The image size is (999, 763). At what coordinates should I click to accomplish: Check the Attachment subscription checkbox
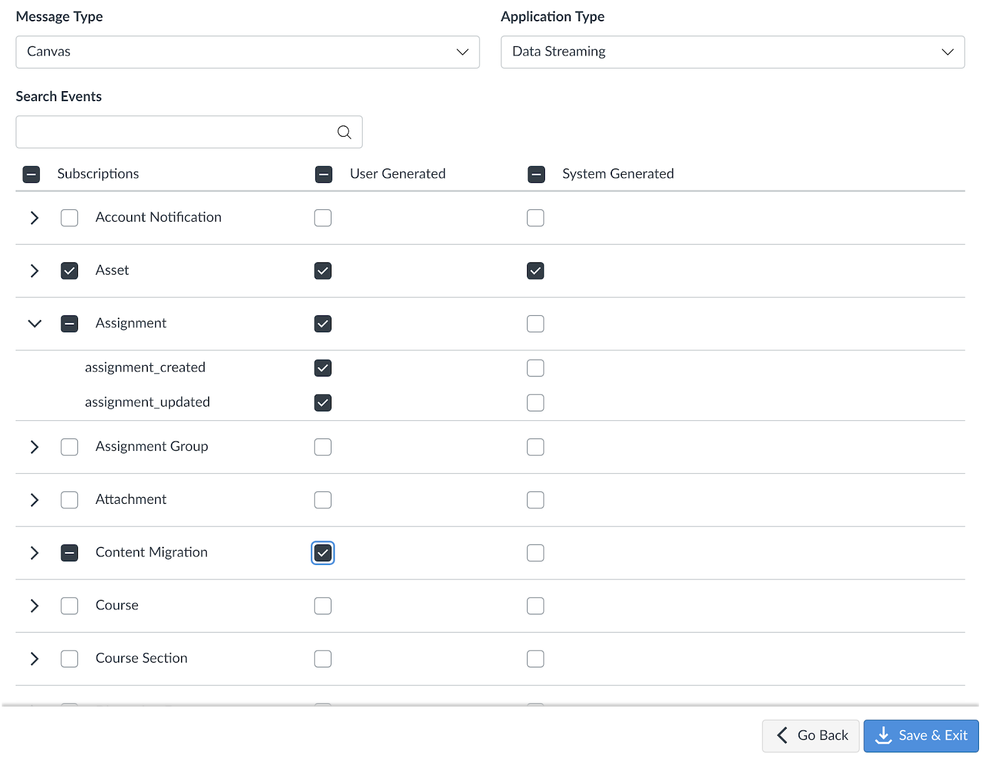coord(69,499)
